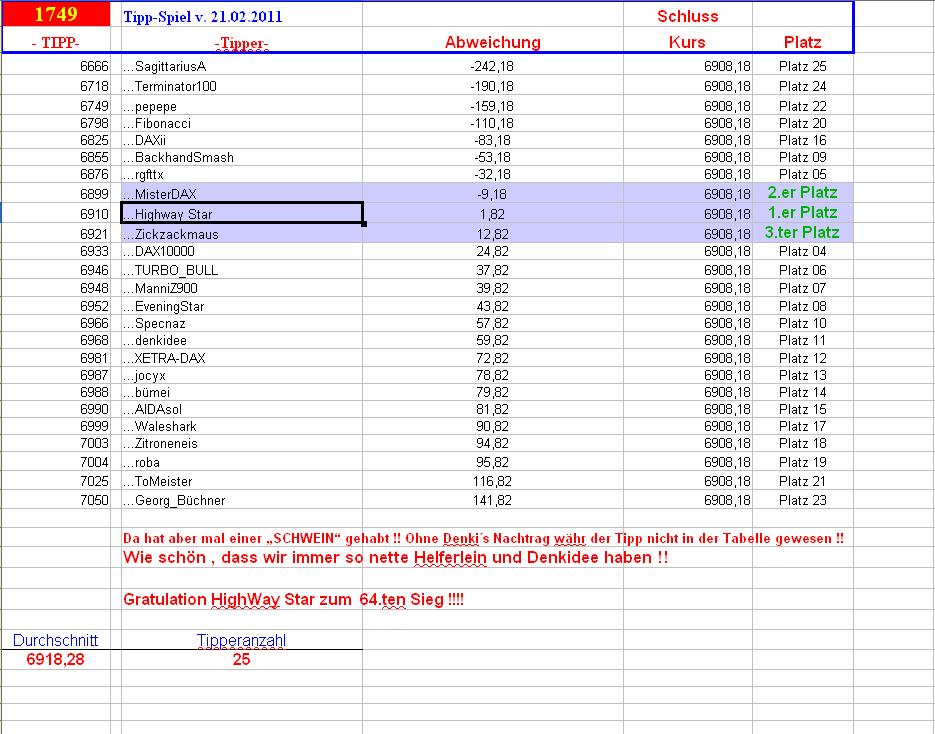Click the 'Platz 22' cell

(x=803, y=106)
